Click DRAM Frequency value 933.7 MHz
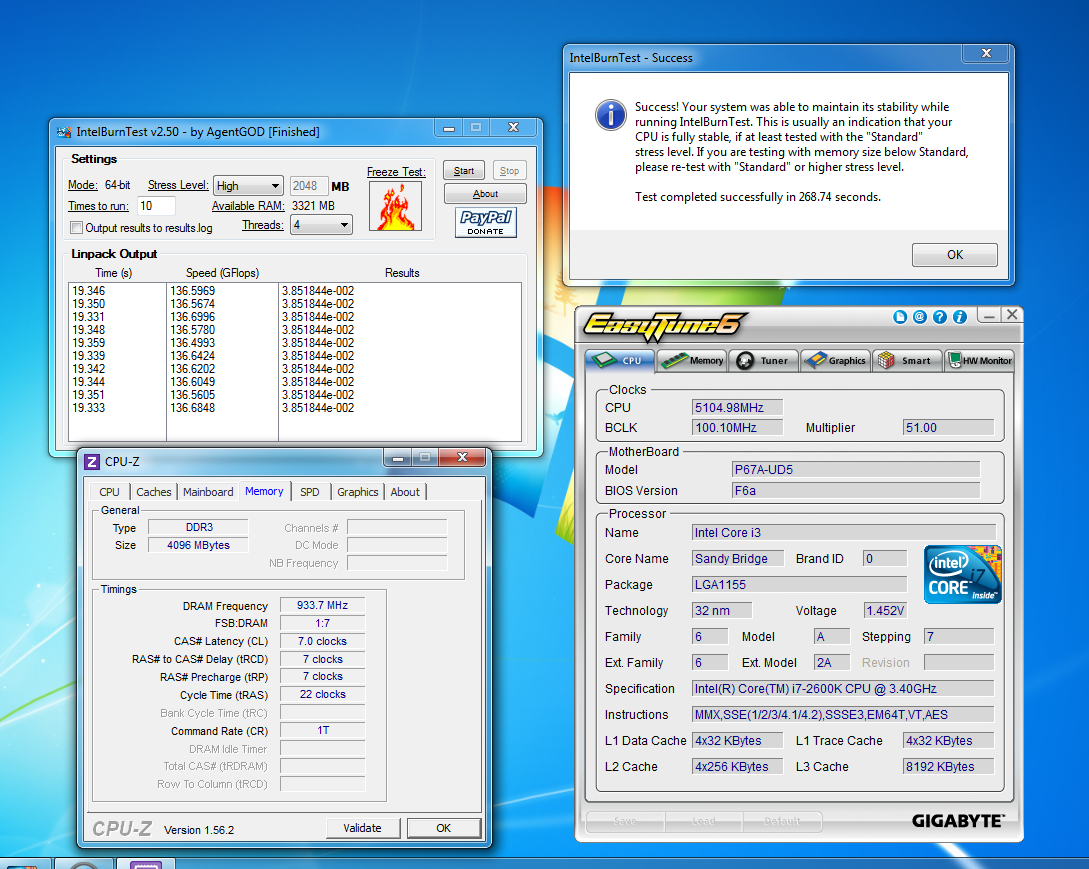Screen dimensions: 1089x869 [x=322, y=605]
